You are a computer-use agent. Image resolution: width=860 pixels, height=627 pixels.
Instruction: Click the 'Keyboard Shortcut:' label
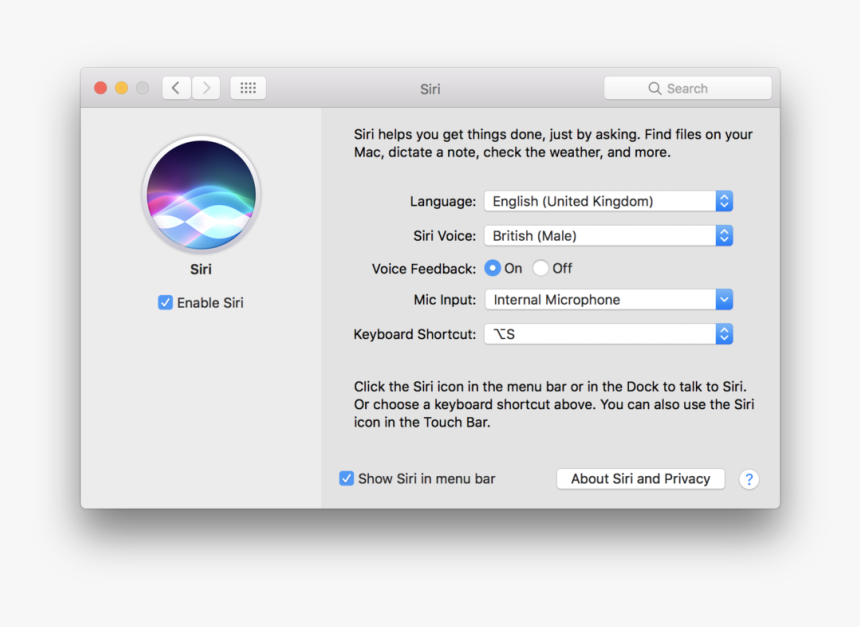click(x=415, y=334)
